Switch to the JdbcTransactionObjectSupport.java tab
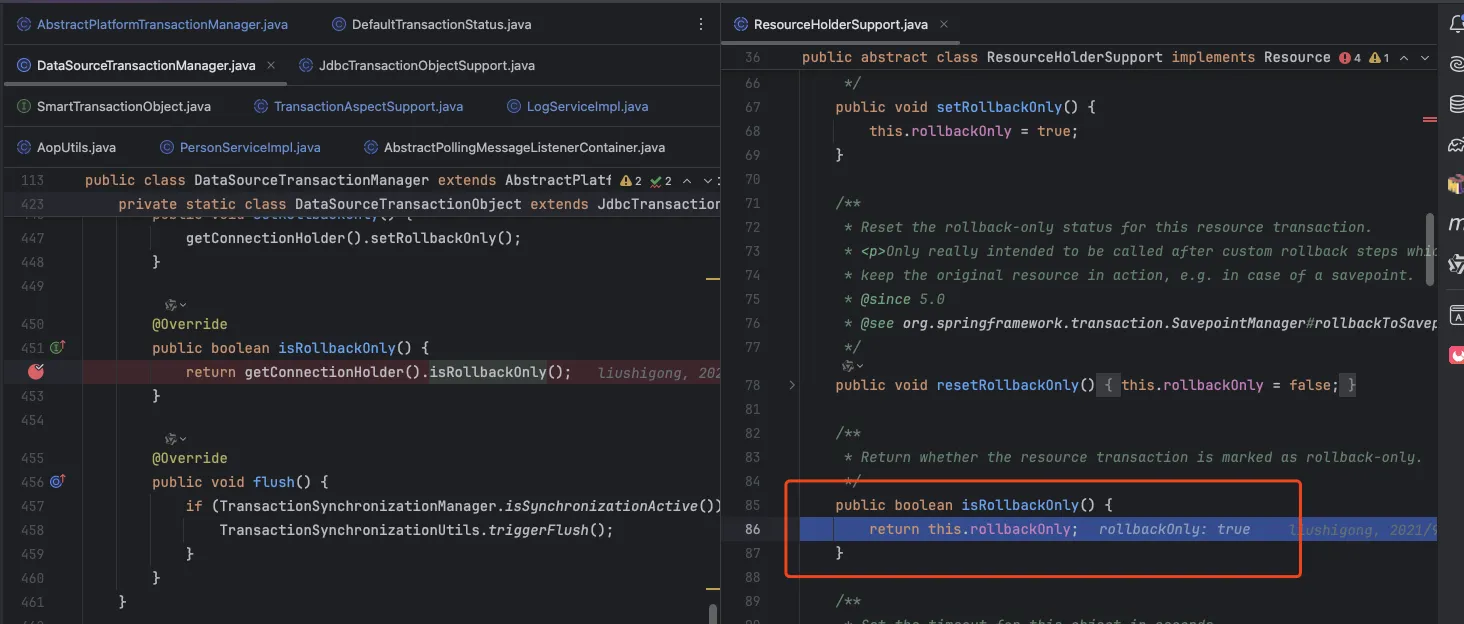The width and height of the screenshot is (1464, 624). coord(426,65)
